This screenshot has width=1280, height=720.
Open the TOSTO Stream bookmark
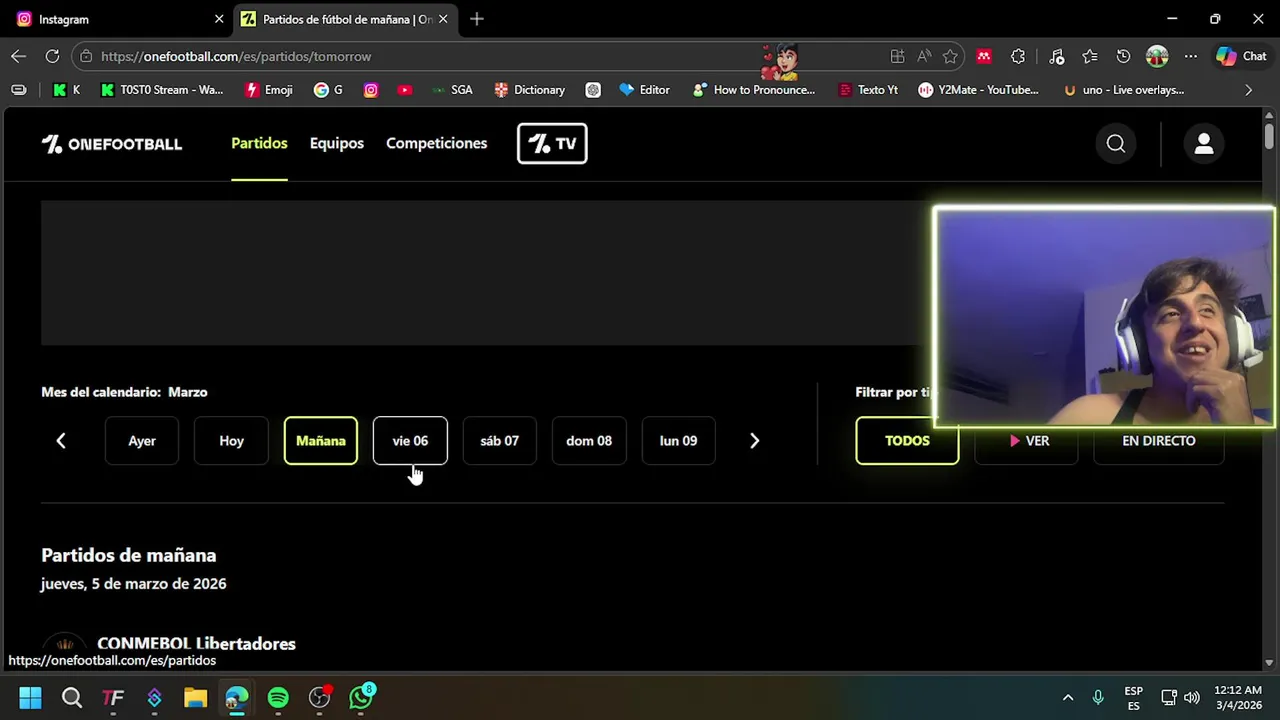tap(162, 90)
